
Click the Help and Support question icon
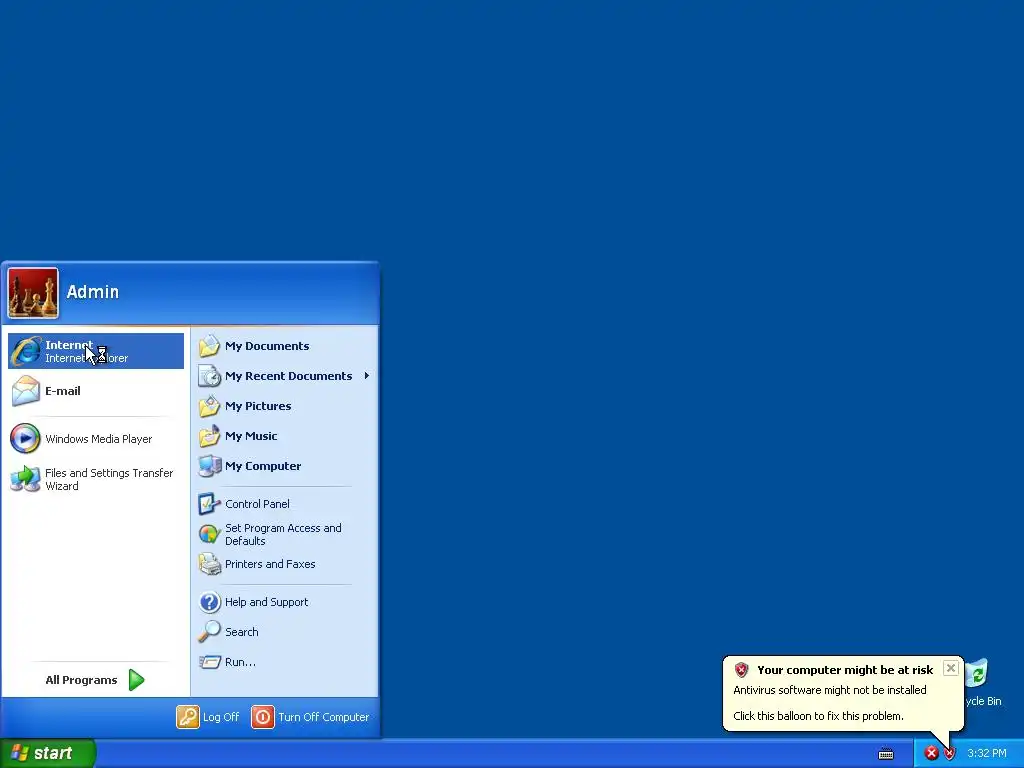coord(210,601)
